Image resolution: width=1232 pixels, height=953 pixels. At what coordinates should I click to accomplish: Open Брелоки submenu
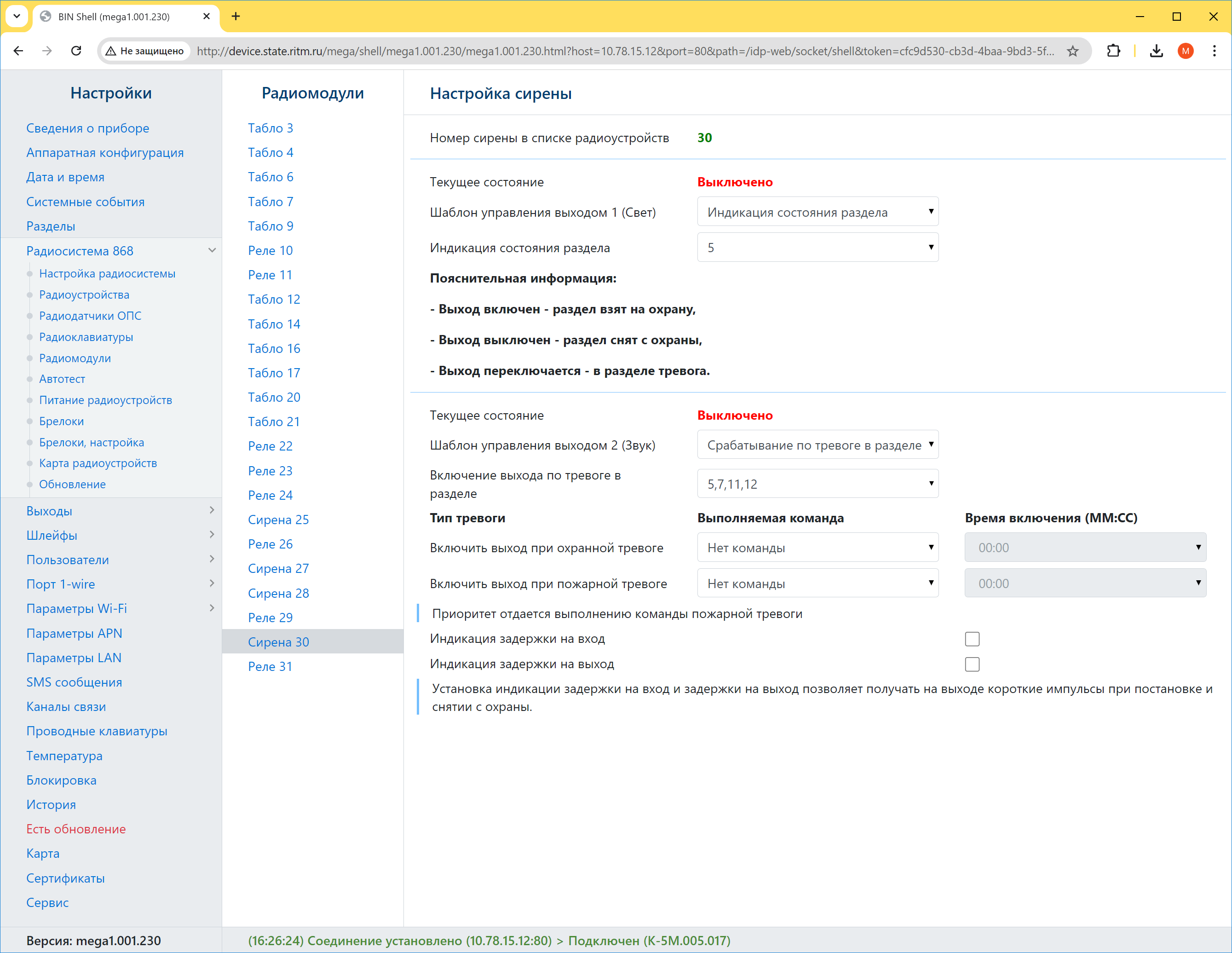pyautogui.click(x=62, y=421)
